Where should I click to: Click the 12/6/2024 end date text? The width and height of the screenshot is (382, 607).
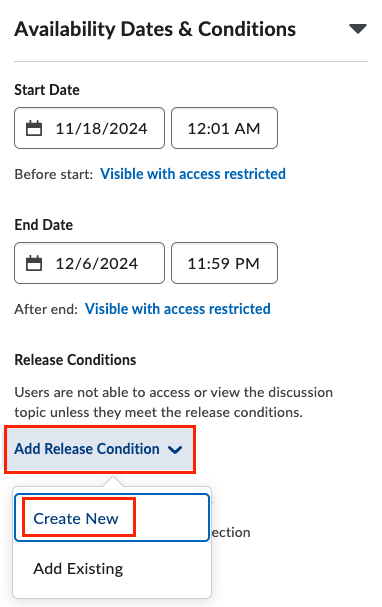97,264
